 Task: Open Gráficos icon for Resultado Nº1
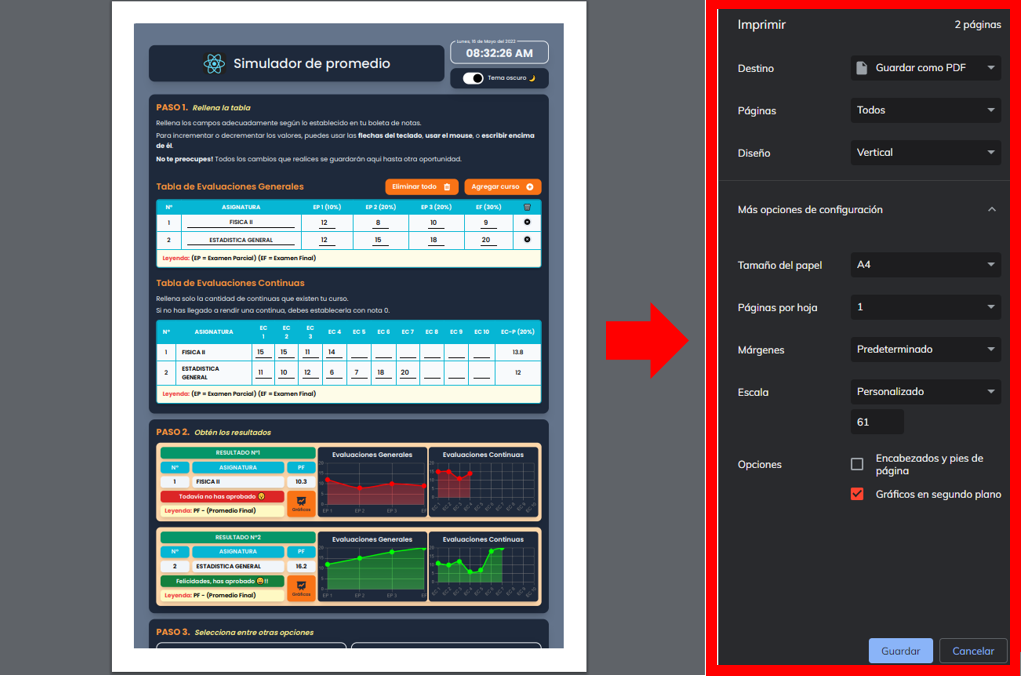coord(301,503)
